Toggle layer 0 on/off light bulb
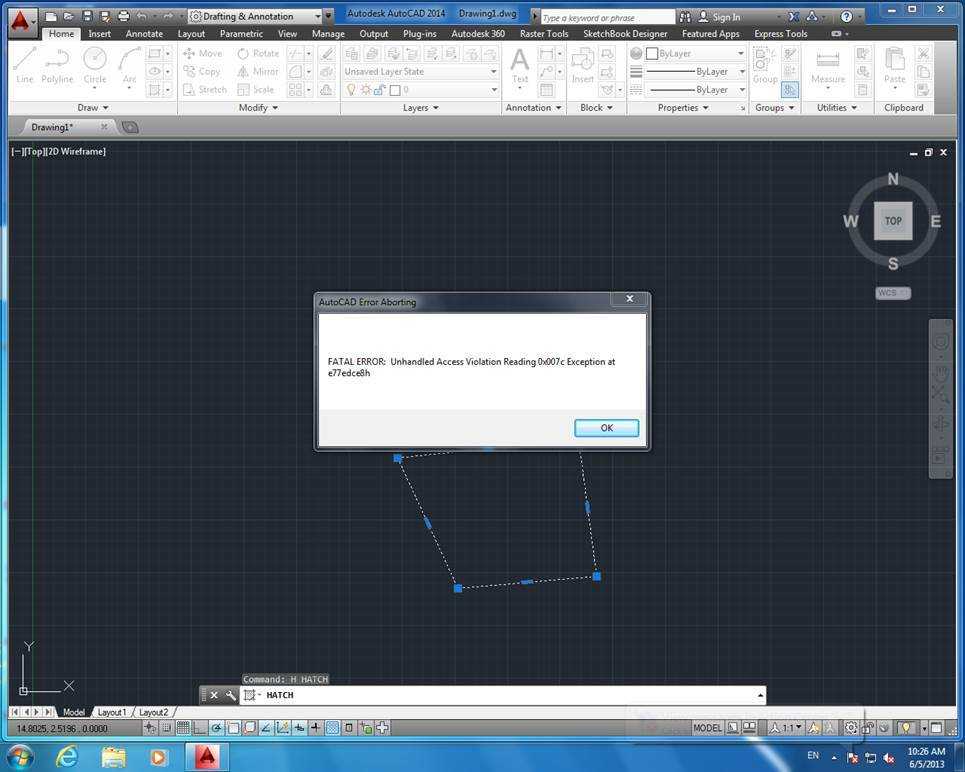This screenshot has width=965, height=772. pos(351,90)
